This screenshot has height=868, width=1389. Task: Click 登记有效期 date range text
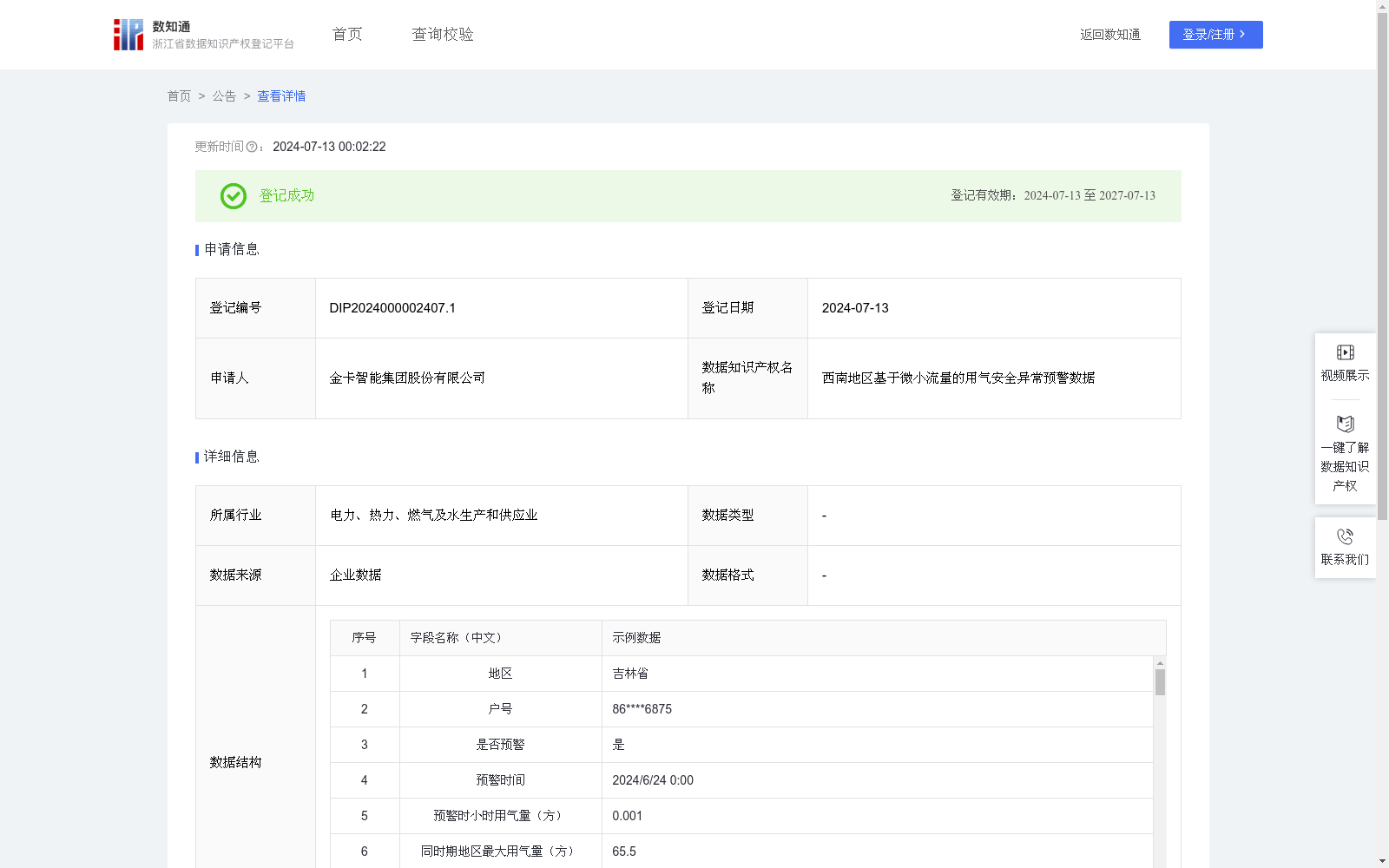click(x=1053, y=196)
